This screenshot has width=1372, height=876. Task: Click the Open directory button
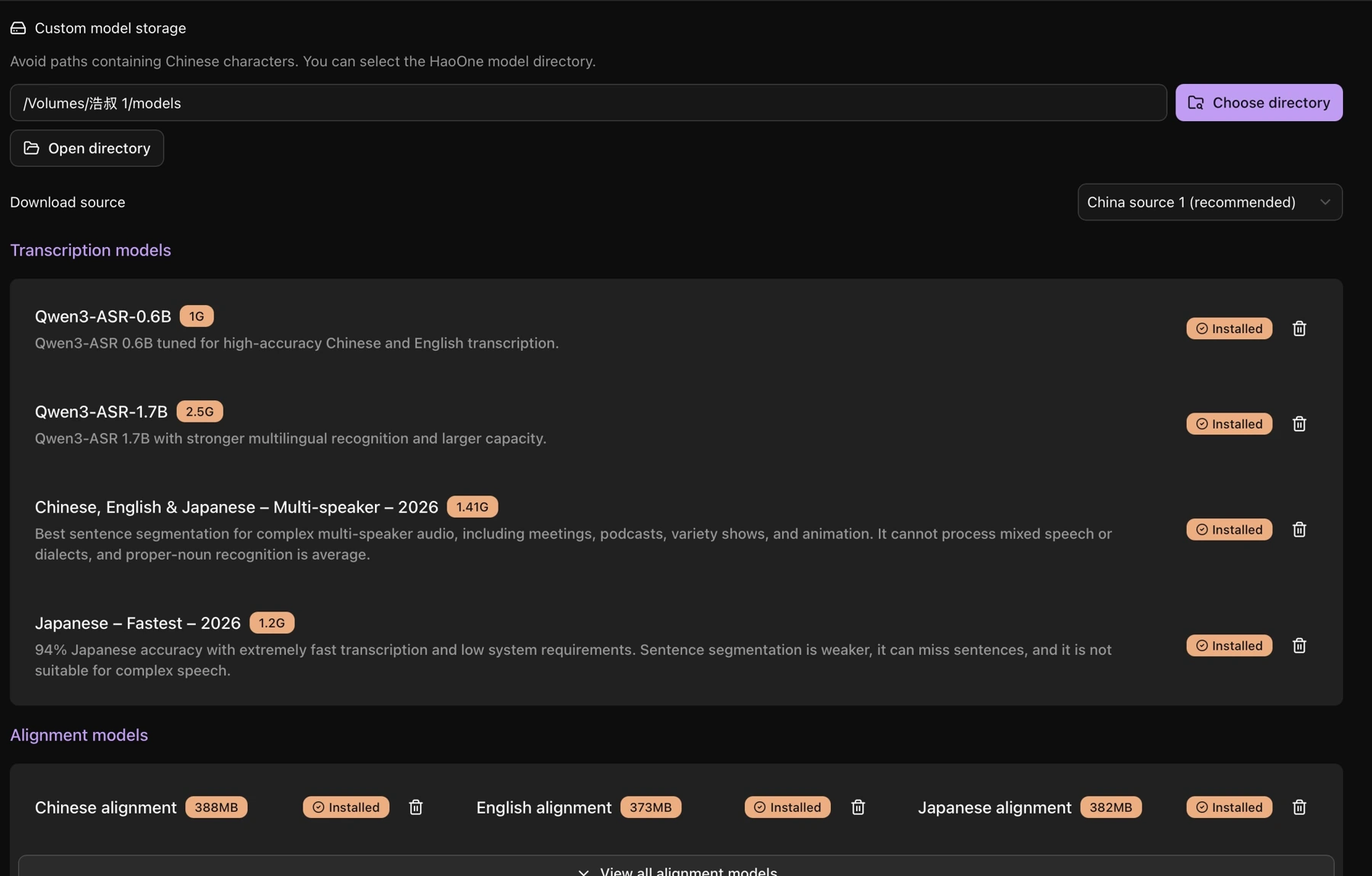point(87,148)
